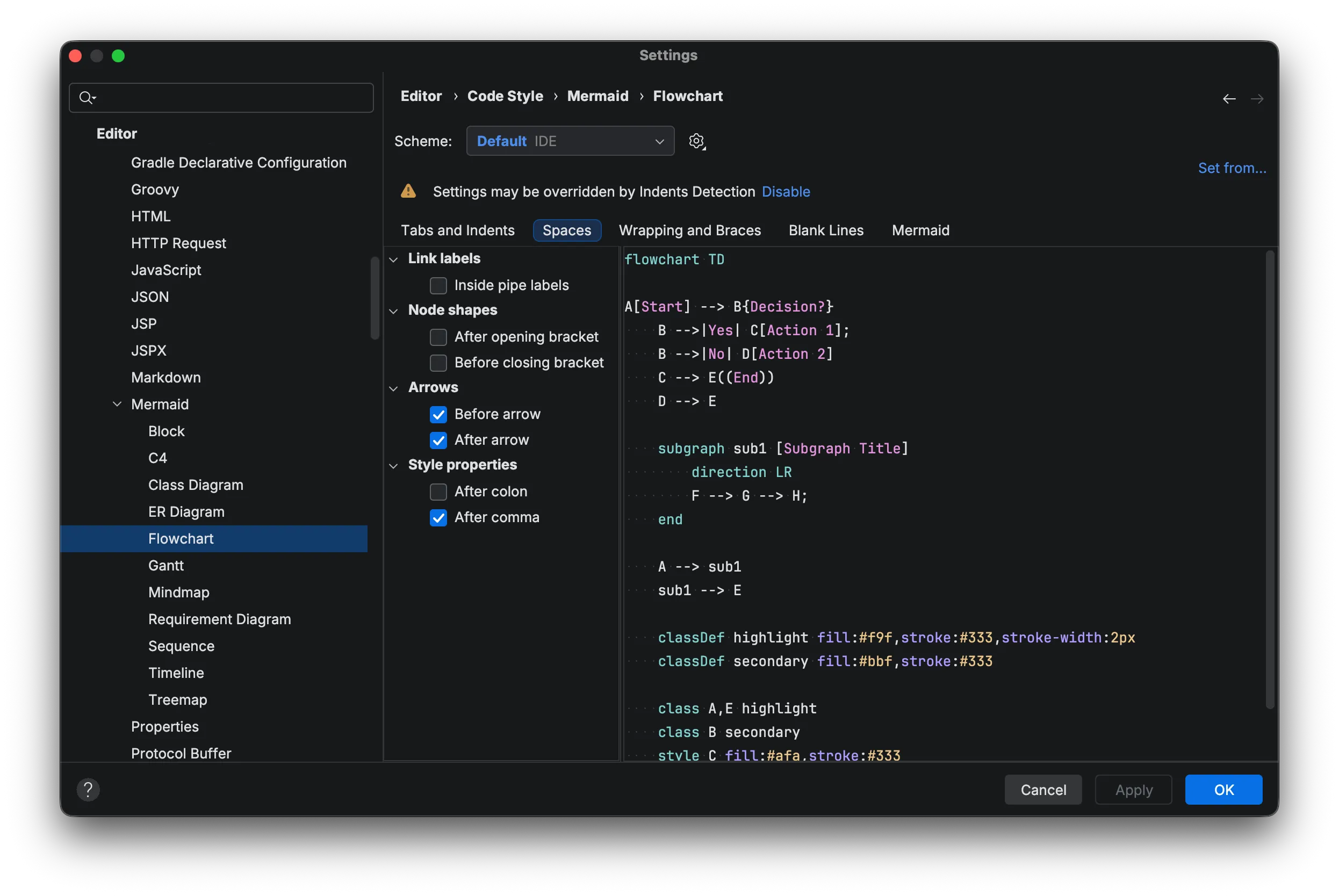Switch to the Wrapping and Braces tab
Viewport: 1339px width, 896px height.
point(690,230)
